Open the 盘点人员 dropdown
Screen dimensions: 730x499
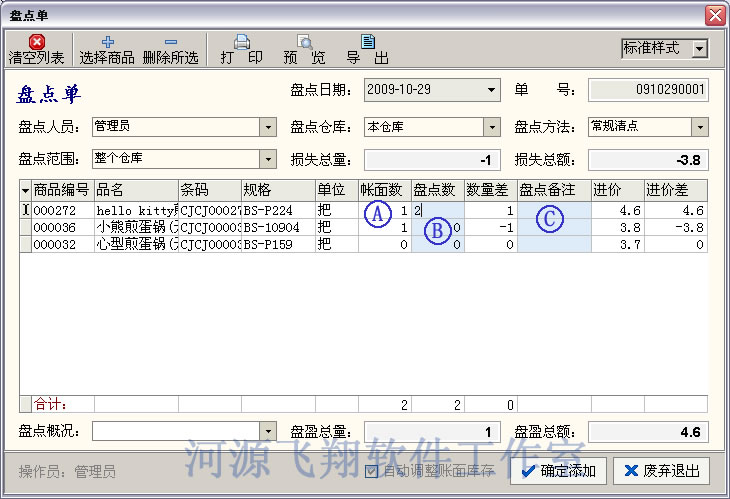tap(267, 127)
